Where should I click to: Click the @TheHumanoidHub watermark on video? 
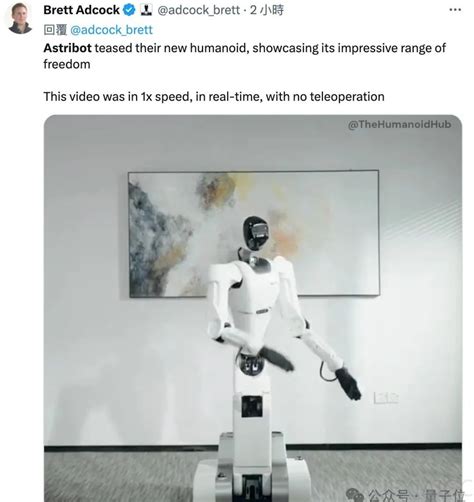[x=399, y=124]
